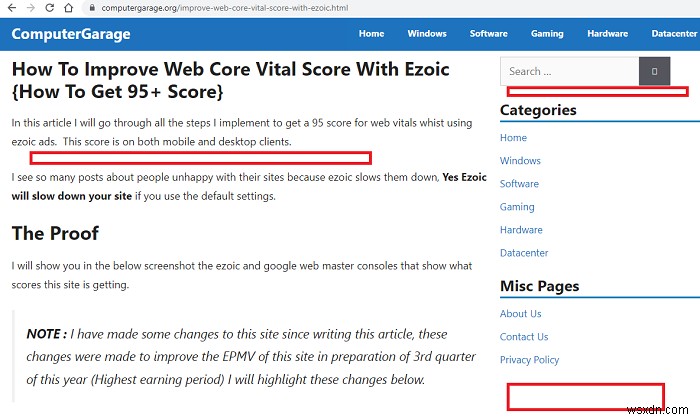The image size is (700, 420).
Task: Open the browser home page icon
Action: [x=68, y=8]
